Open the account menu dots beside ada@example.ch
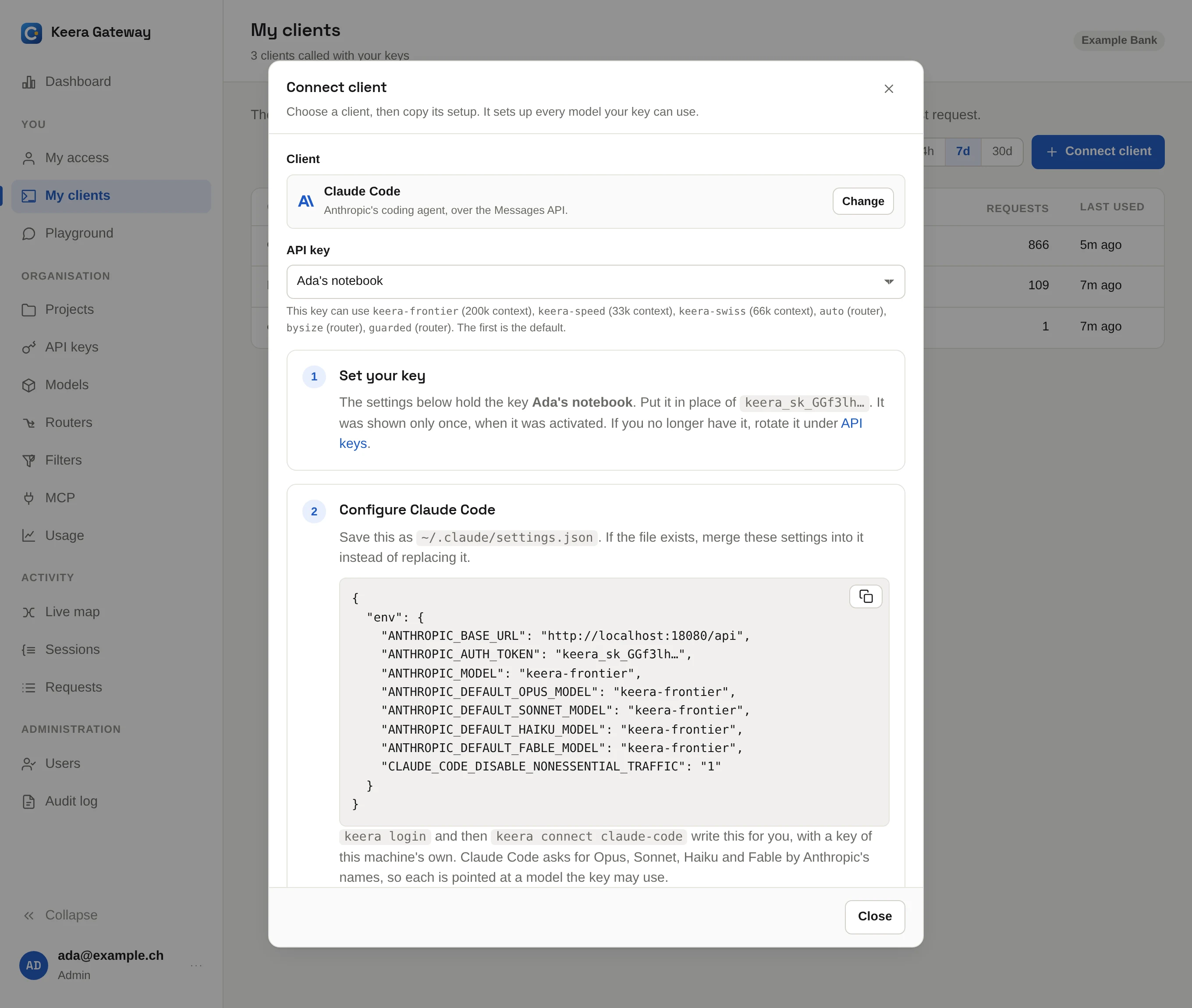 [196, 965]
